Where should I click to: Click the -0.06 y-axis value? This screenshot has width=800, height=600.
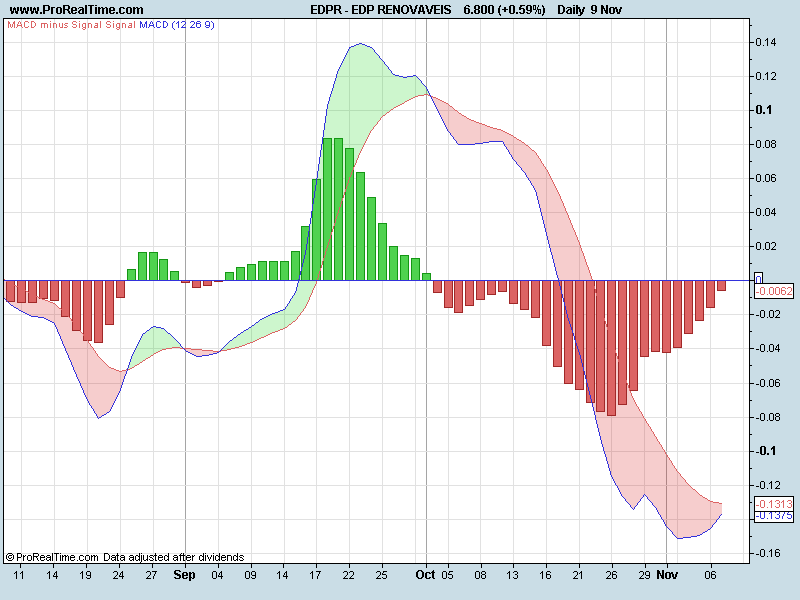pyautogui.click(x=767, y=383)
